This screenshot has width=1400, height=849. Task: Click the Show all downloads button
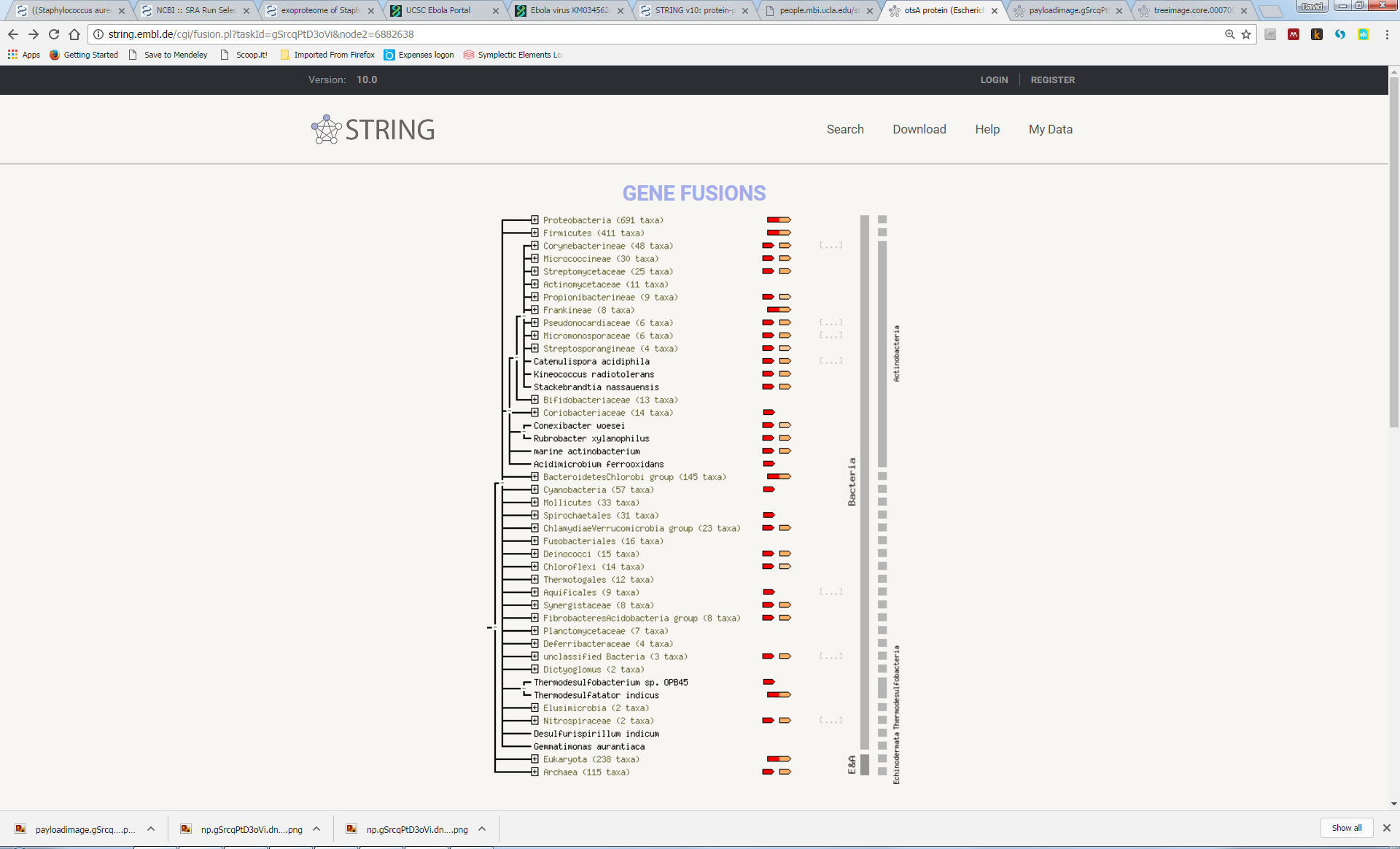pos(1346,828)
